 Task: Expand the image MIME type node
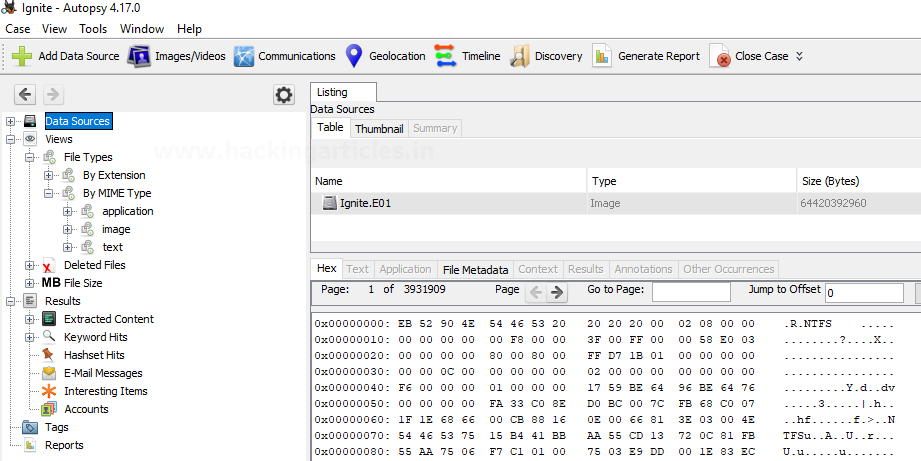pyautogui.click(x=67, y=230)
